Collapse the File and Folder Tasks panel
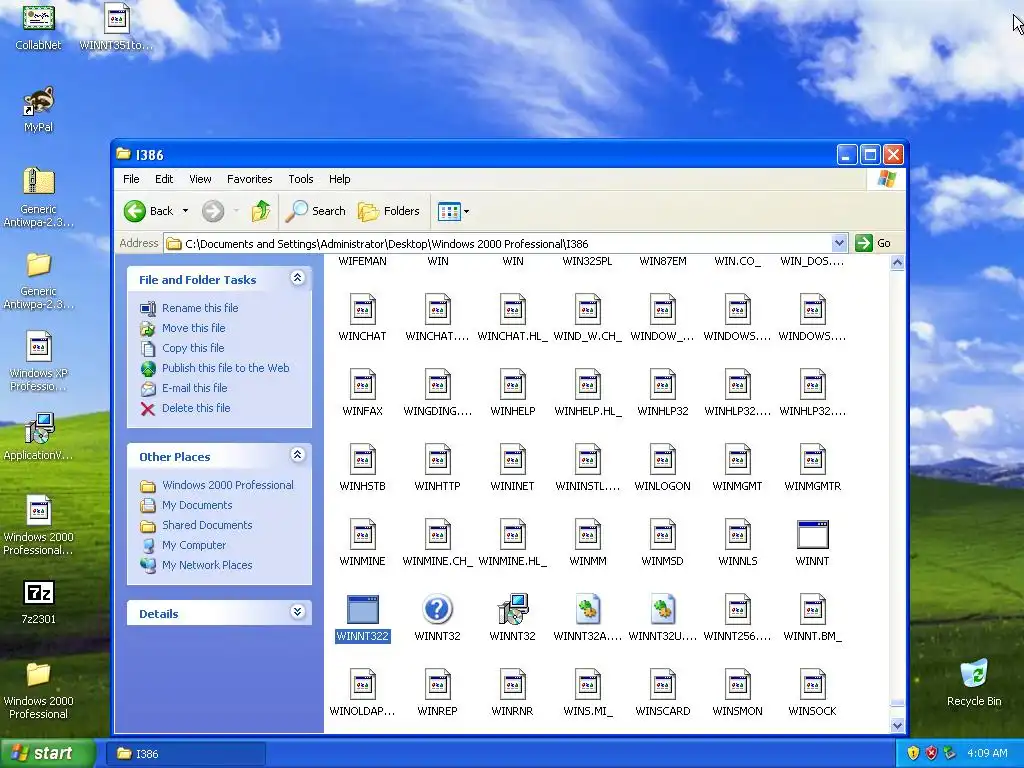Image resolution: width=1024 pixels, height=768 pixels. click(297, 278)
